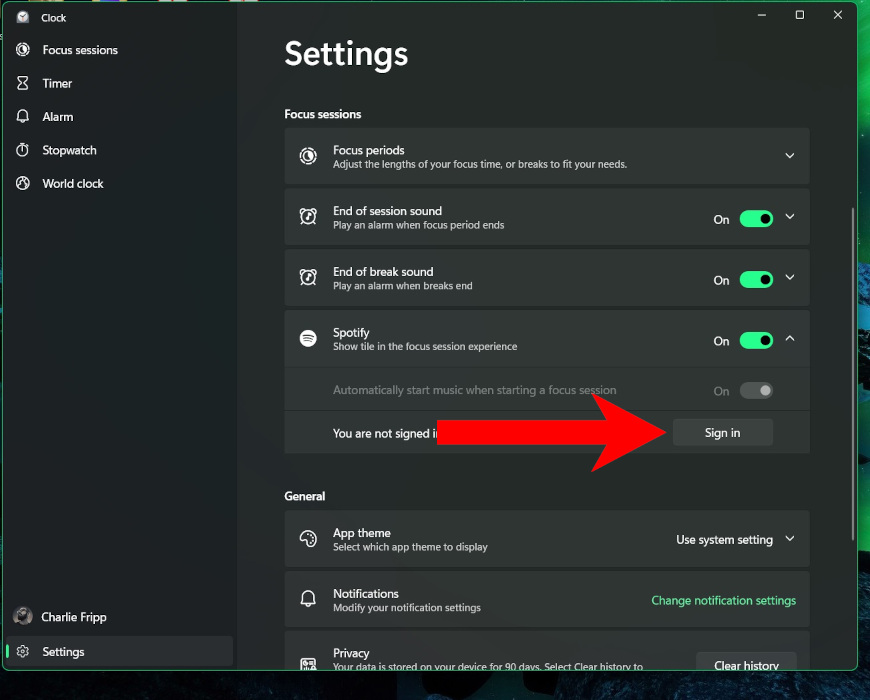Click the Charlie Fripp account entry

click(x=70, y=617)
